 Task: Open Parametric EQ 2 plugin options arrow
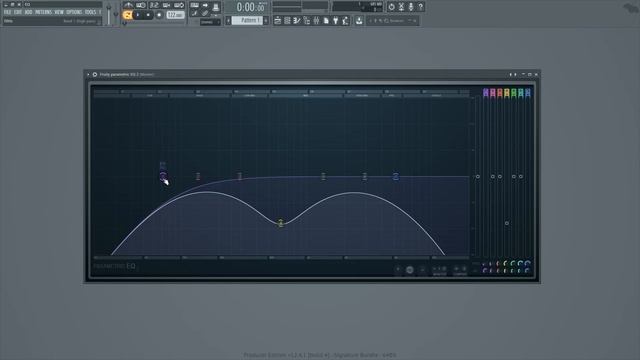point(88,75)
